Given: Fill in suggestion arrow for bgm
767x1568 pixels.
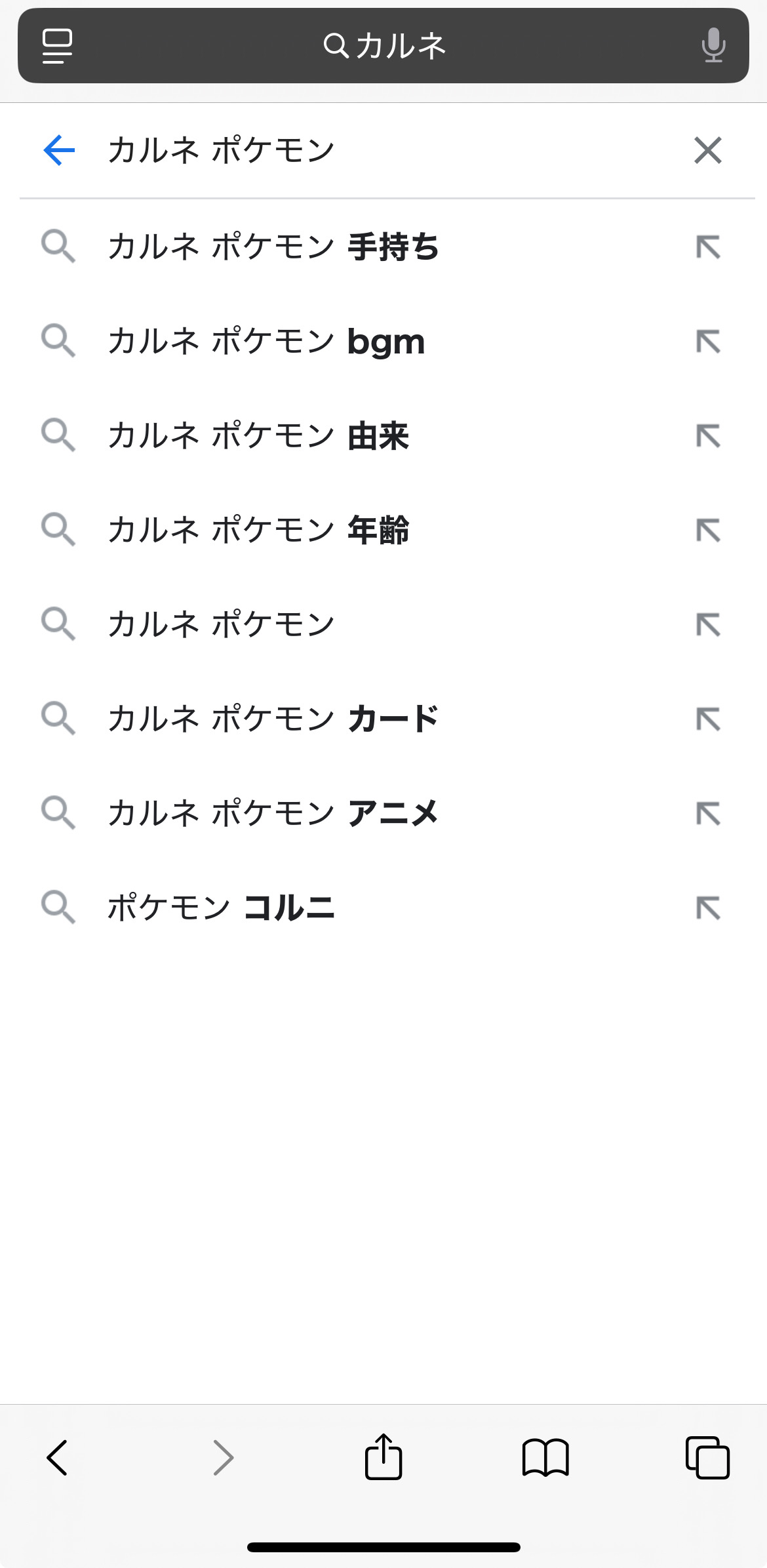Looking at the screenshot, I should pos(708,342).
